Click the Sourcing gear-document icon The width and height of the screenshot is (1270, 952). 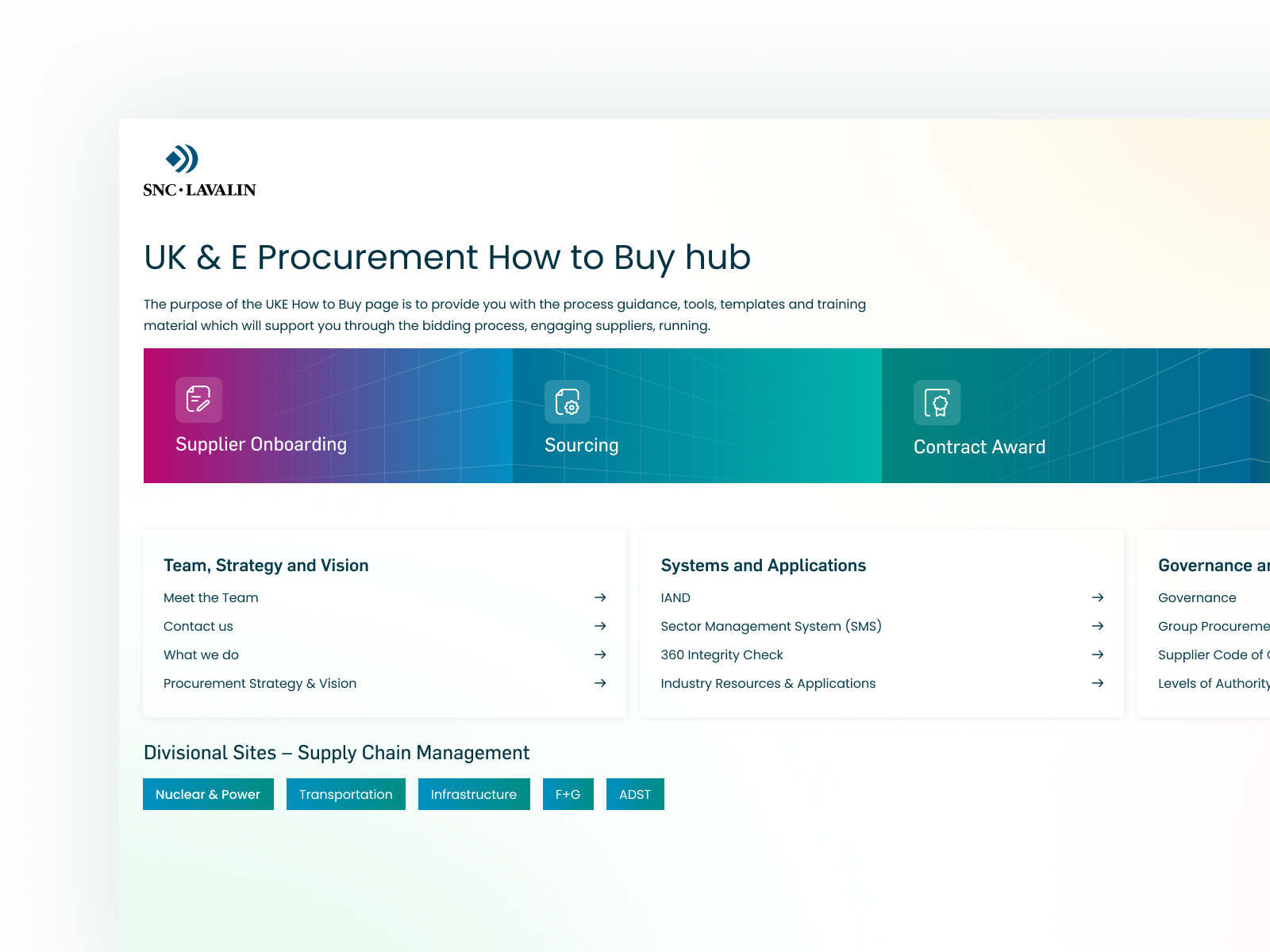(x=567, y=403)
